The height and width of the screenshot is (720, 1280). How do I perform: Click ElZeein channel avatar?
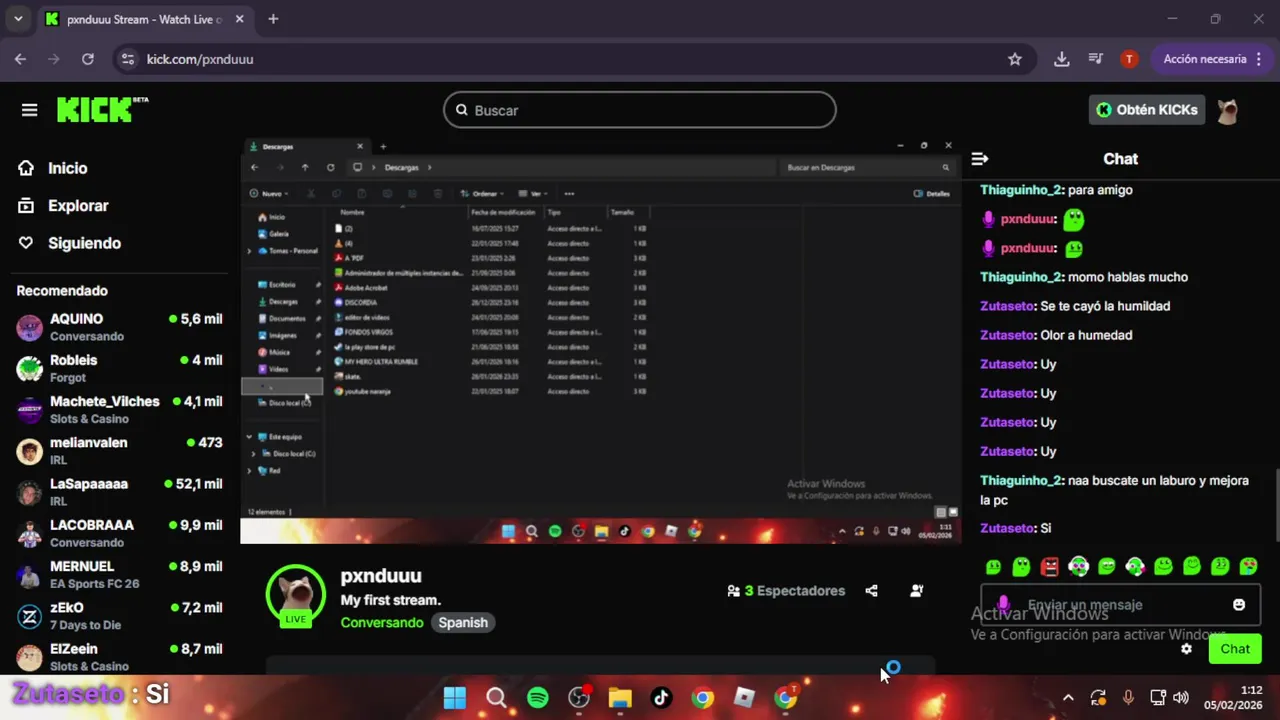[30, 657]
